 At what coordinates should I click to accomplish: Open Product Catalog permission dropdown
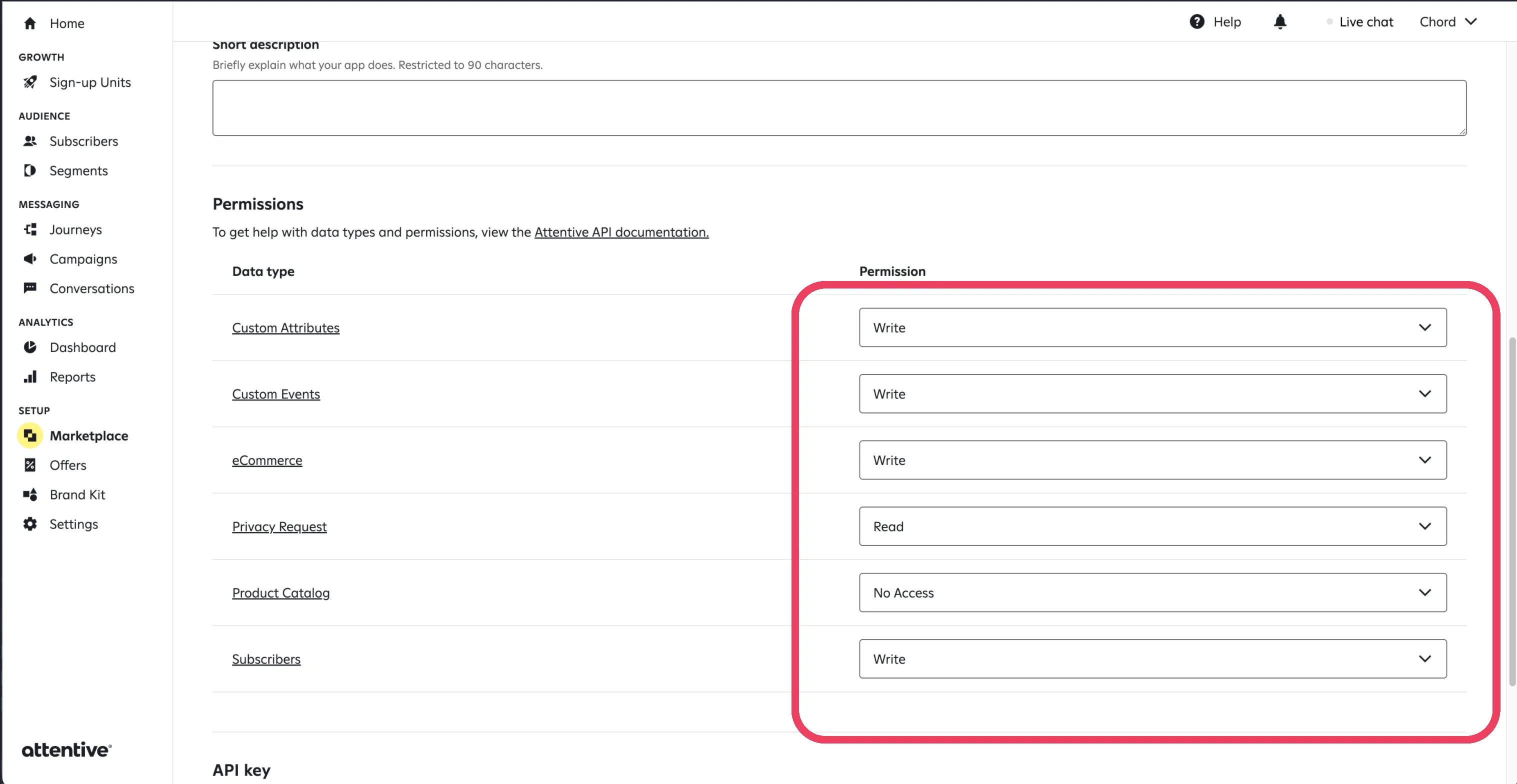tap(1152, 592)
